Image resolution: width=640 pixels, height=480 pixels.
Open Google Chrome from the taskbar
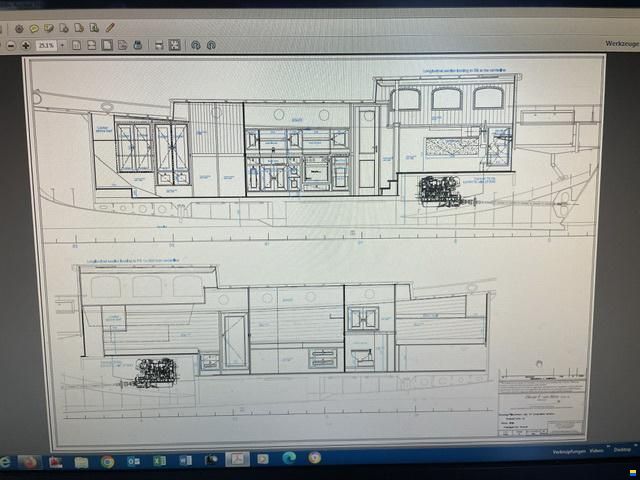107,462
